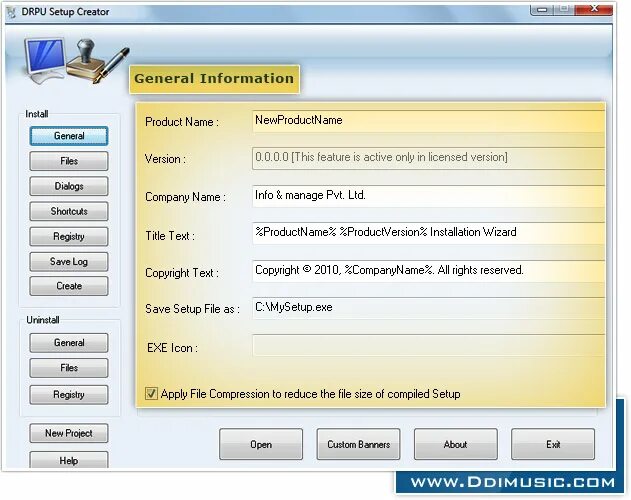
Task: Open Uninstall Files section
Action: tap(69, 368)
